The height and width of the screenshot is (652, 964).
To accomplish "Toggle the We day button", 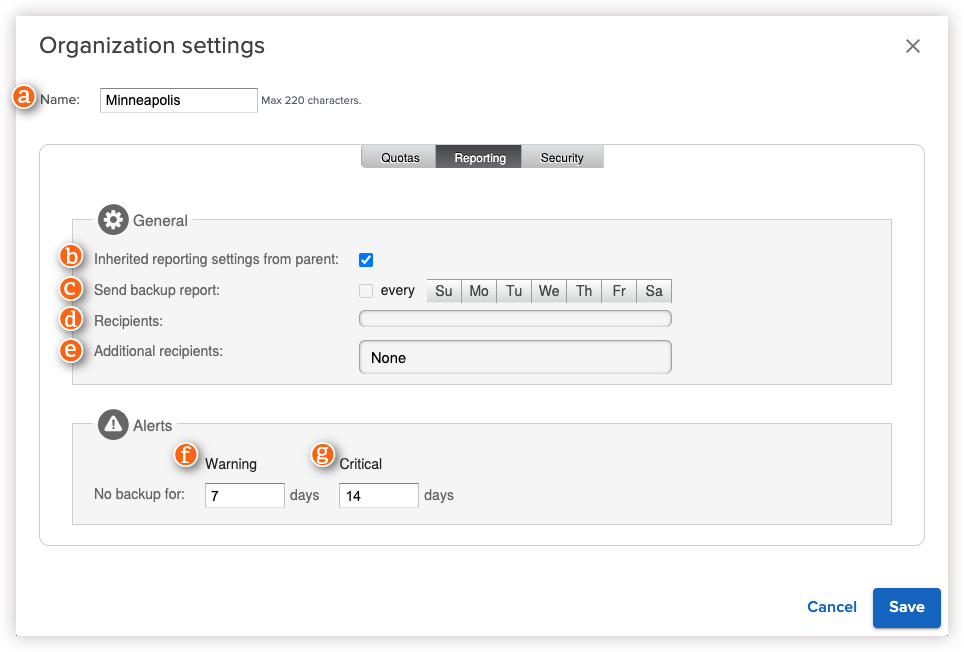I will click(x=549, y=291).
